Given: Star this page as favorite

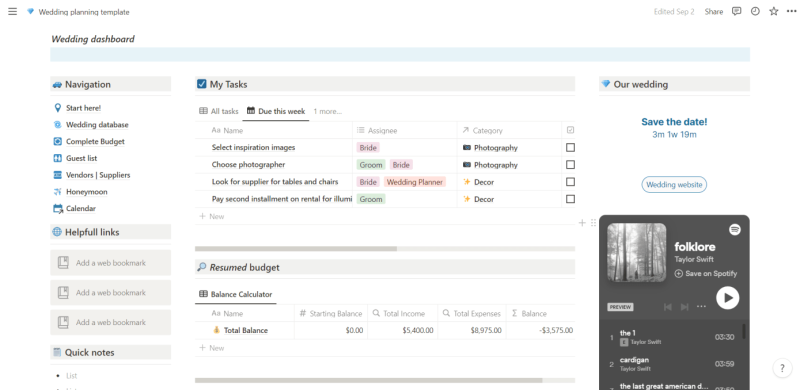Looking at the screenshot, I should pyautogui.click(x=774, y=11).
